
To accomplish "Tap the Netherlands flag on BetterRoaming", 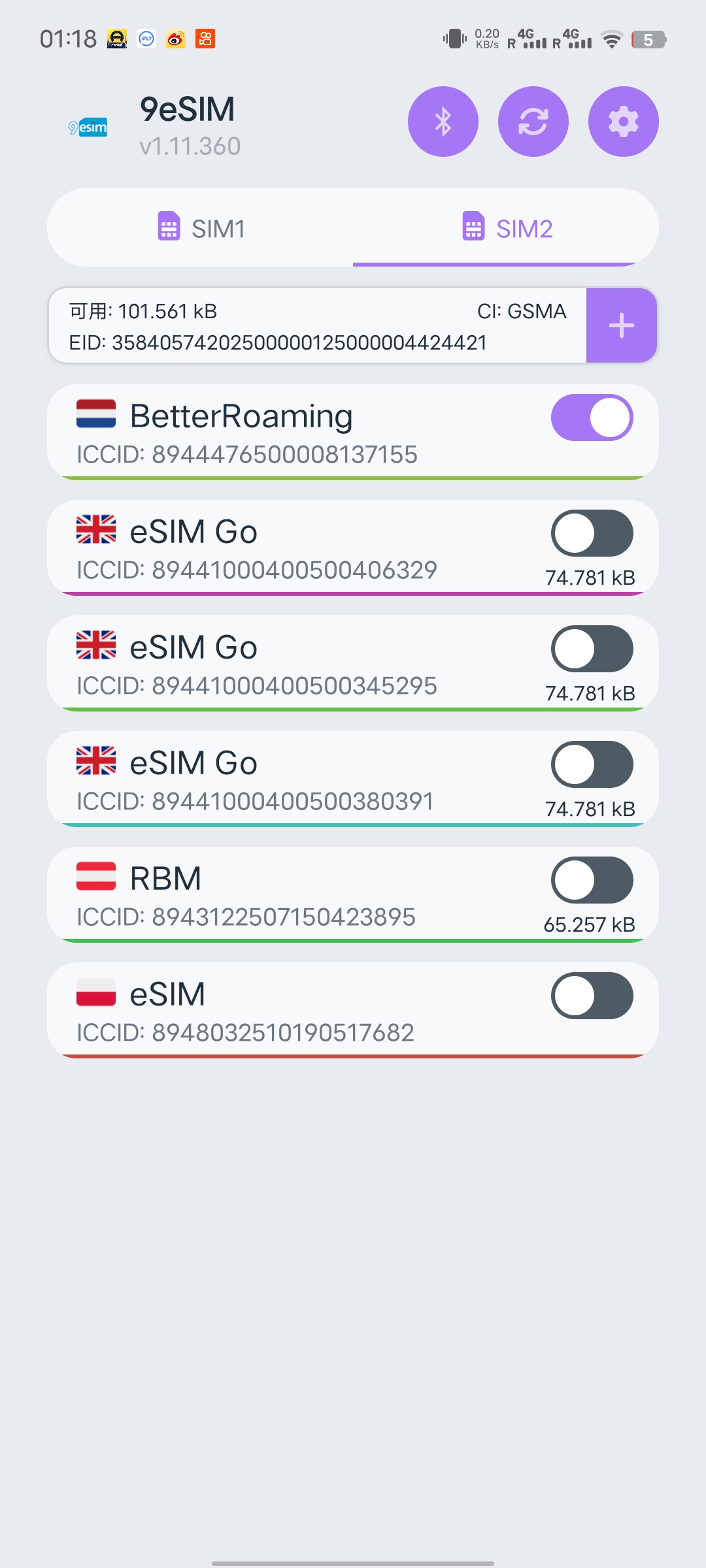I will pyautogui.click(x=96, y=414).
